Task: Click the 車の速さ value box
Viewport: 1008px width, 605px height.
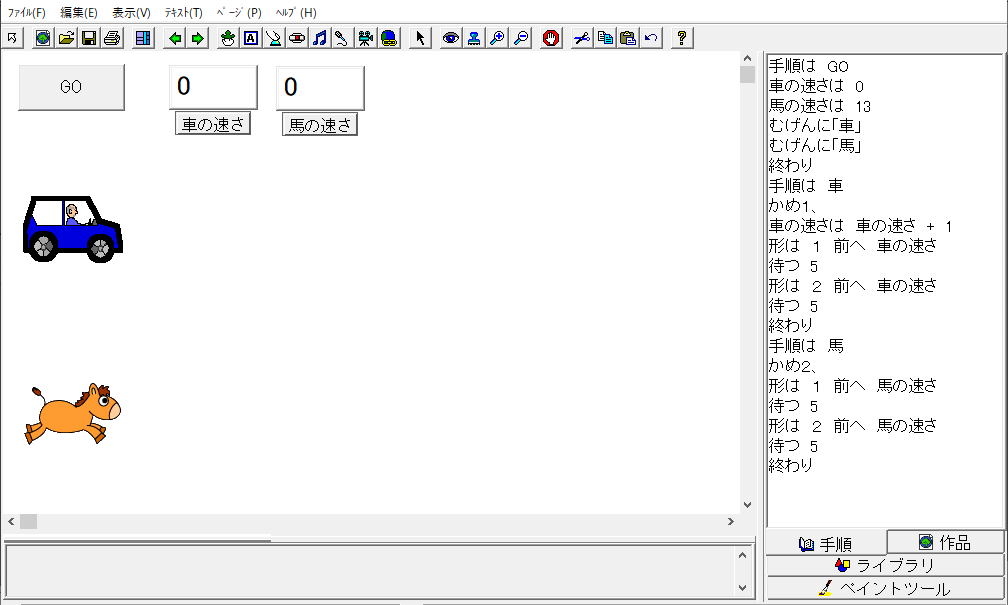Action: pyautogui.click(x=213, y=87)
